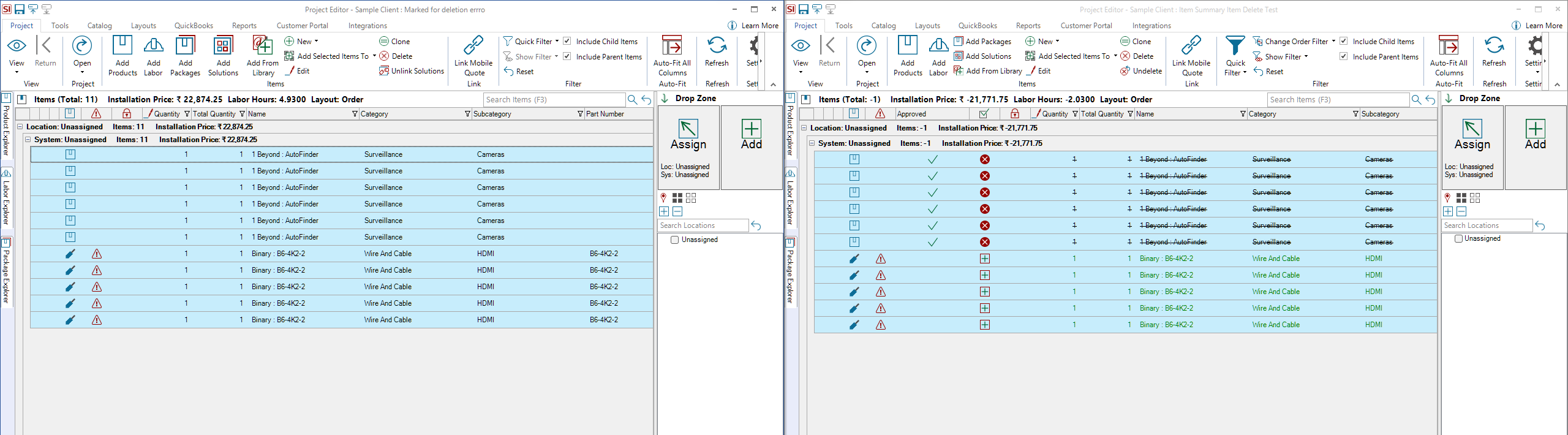Click Add Solutions in right window ribbon
The height and width of the screenshot is (435, 1568).
tap(982, 56)
